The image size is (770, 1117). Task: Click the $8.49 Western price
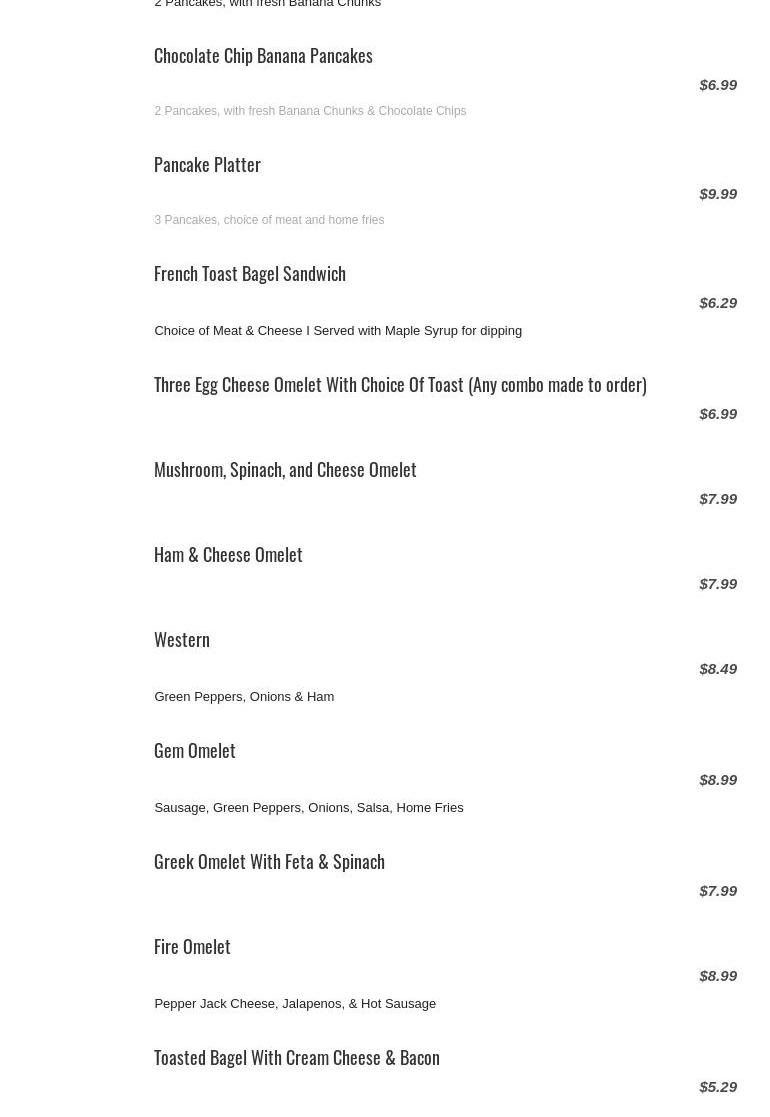coord(718,669)
